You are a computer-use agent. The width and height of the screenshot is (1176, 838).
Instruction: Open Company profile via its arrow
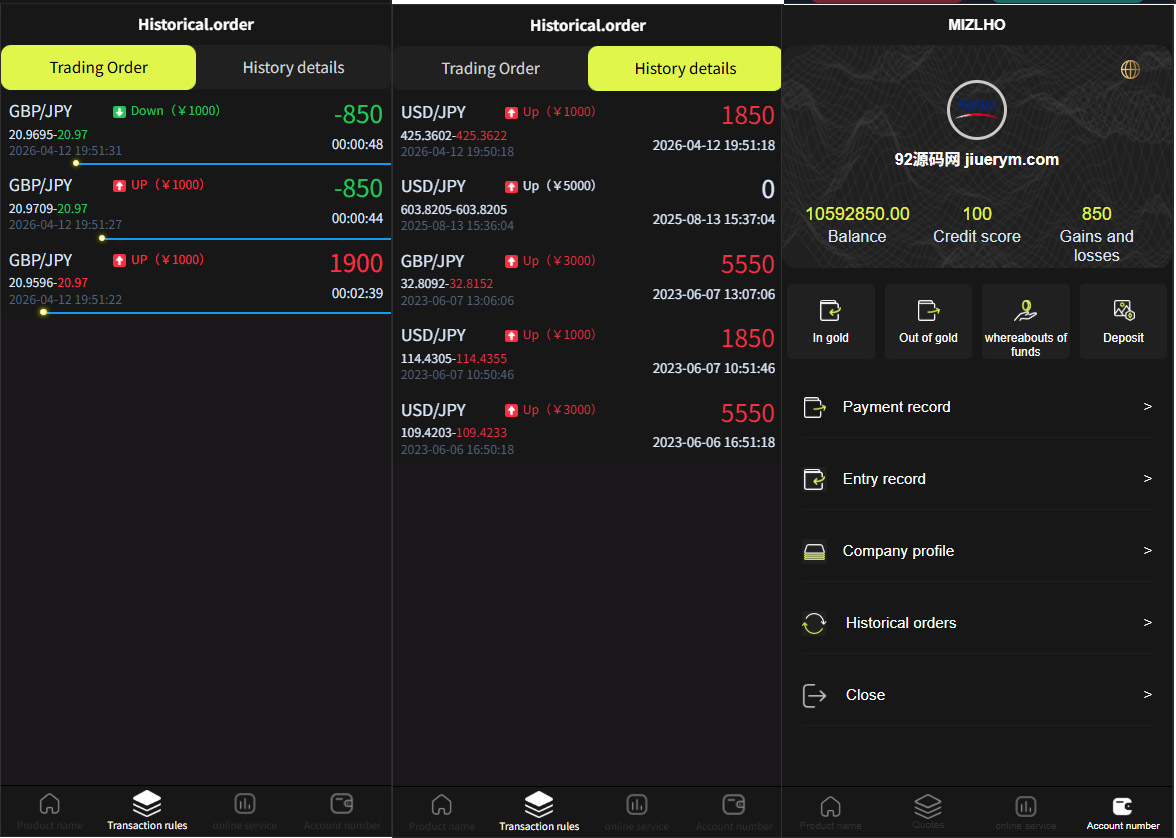(x=1148, y=551)
